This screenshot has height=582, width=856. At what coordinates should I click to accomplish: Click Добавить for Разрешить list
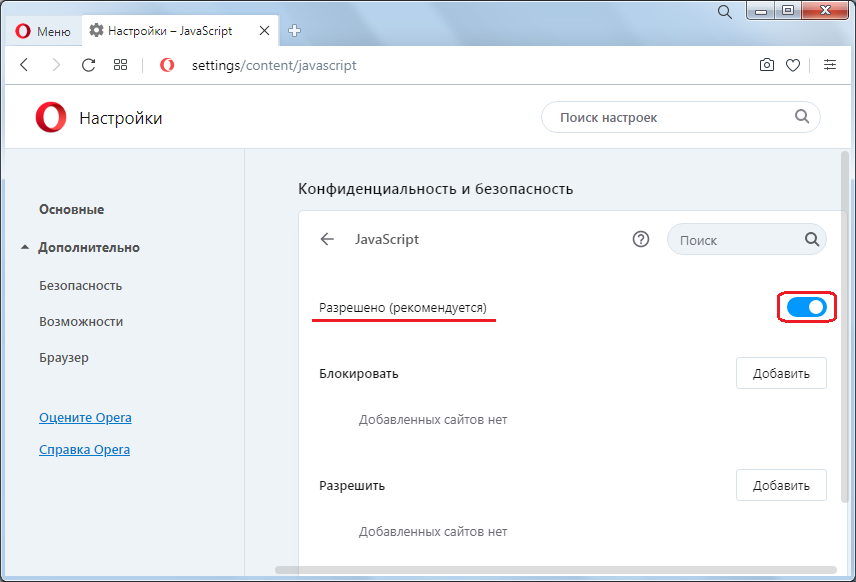coord(781,485)
